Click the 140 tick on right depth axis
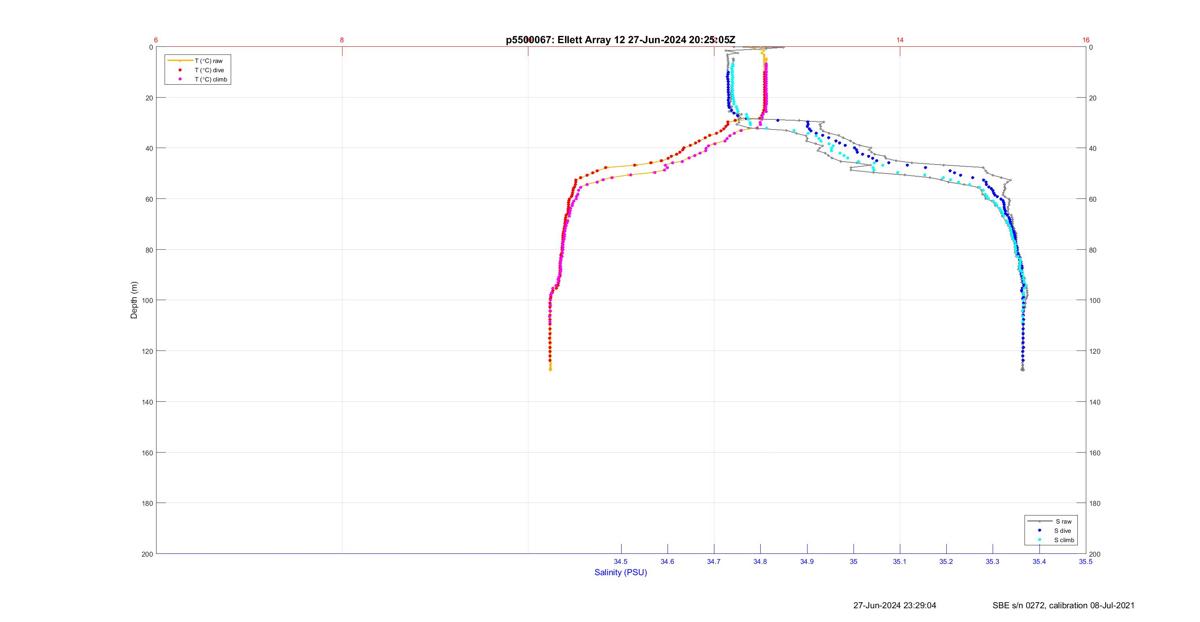 point(1096,402)
